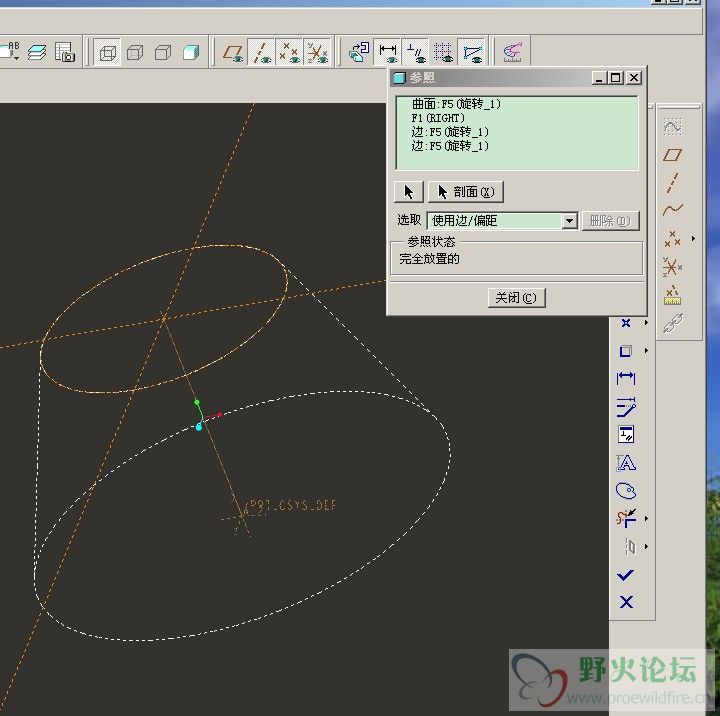720x716 pixels.
Task: Click the datum curve tool
Action: [673, 210]
